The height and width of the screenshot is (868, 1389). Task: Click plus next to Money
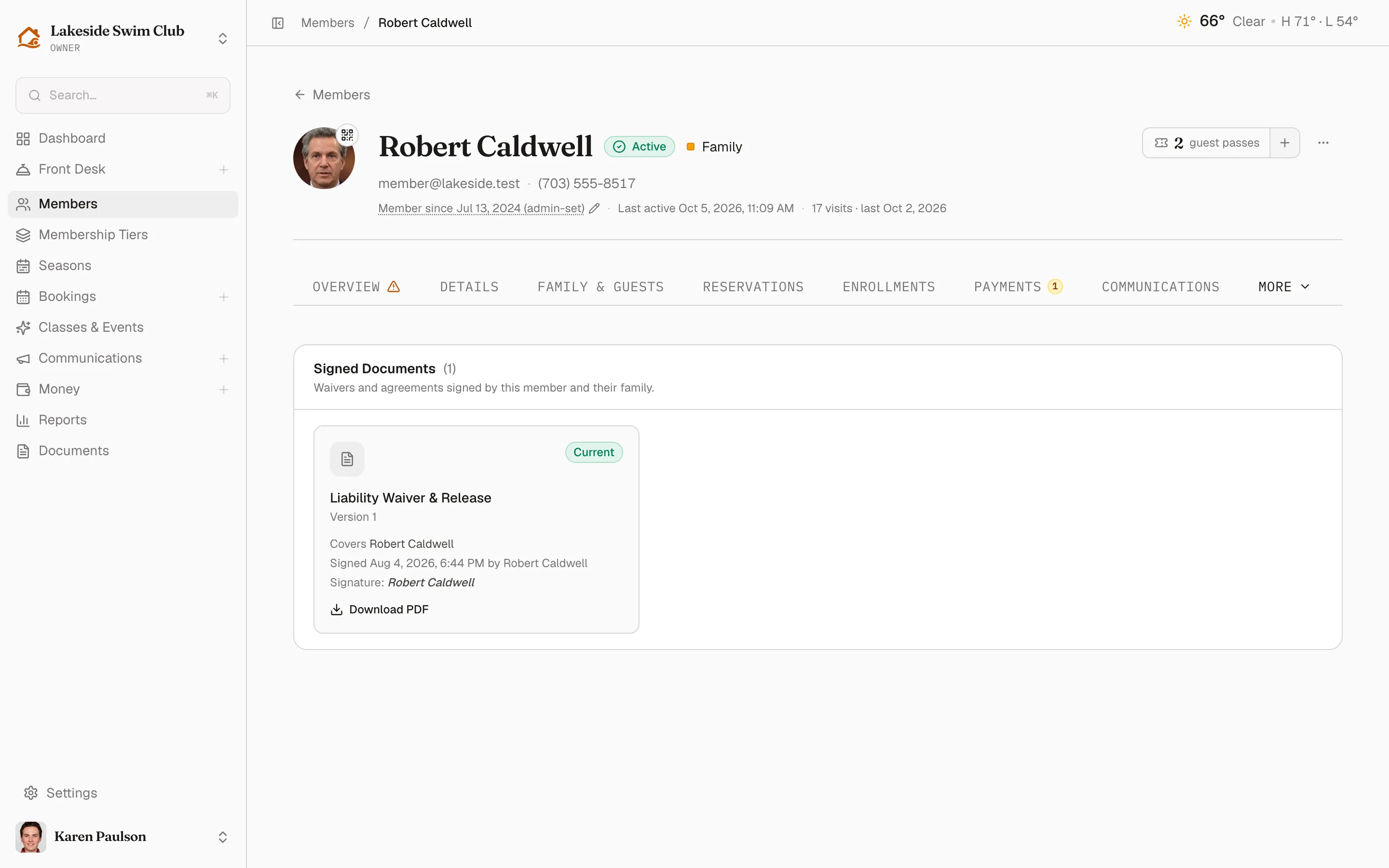(224, 390)
